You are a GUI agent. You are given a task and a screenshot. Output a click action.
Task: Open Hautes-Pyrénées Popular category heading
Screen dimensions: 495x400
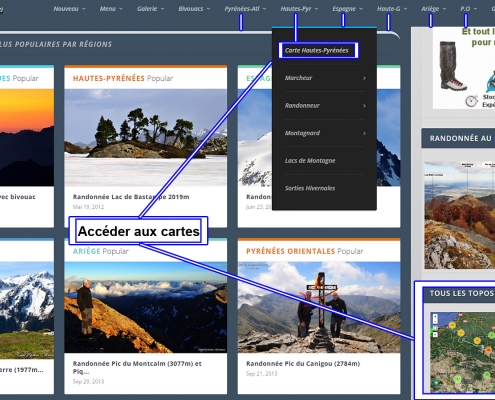point(123,78)
